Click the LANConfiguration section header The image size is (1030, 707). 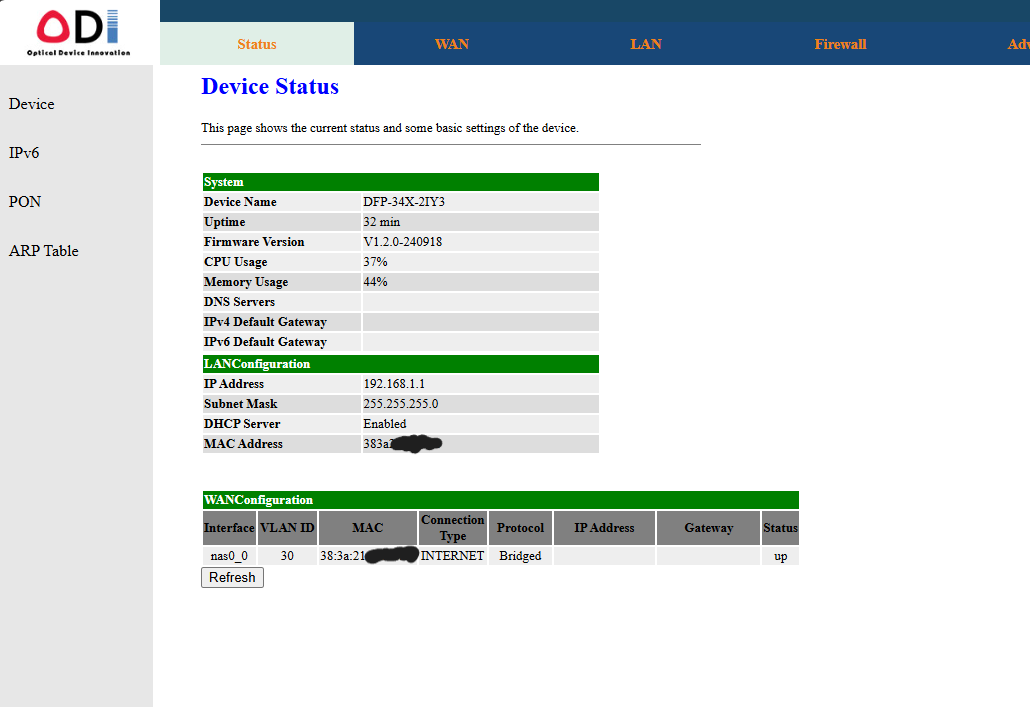400,364
